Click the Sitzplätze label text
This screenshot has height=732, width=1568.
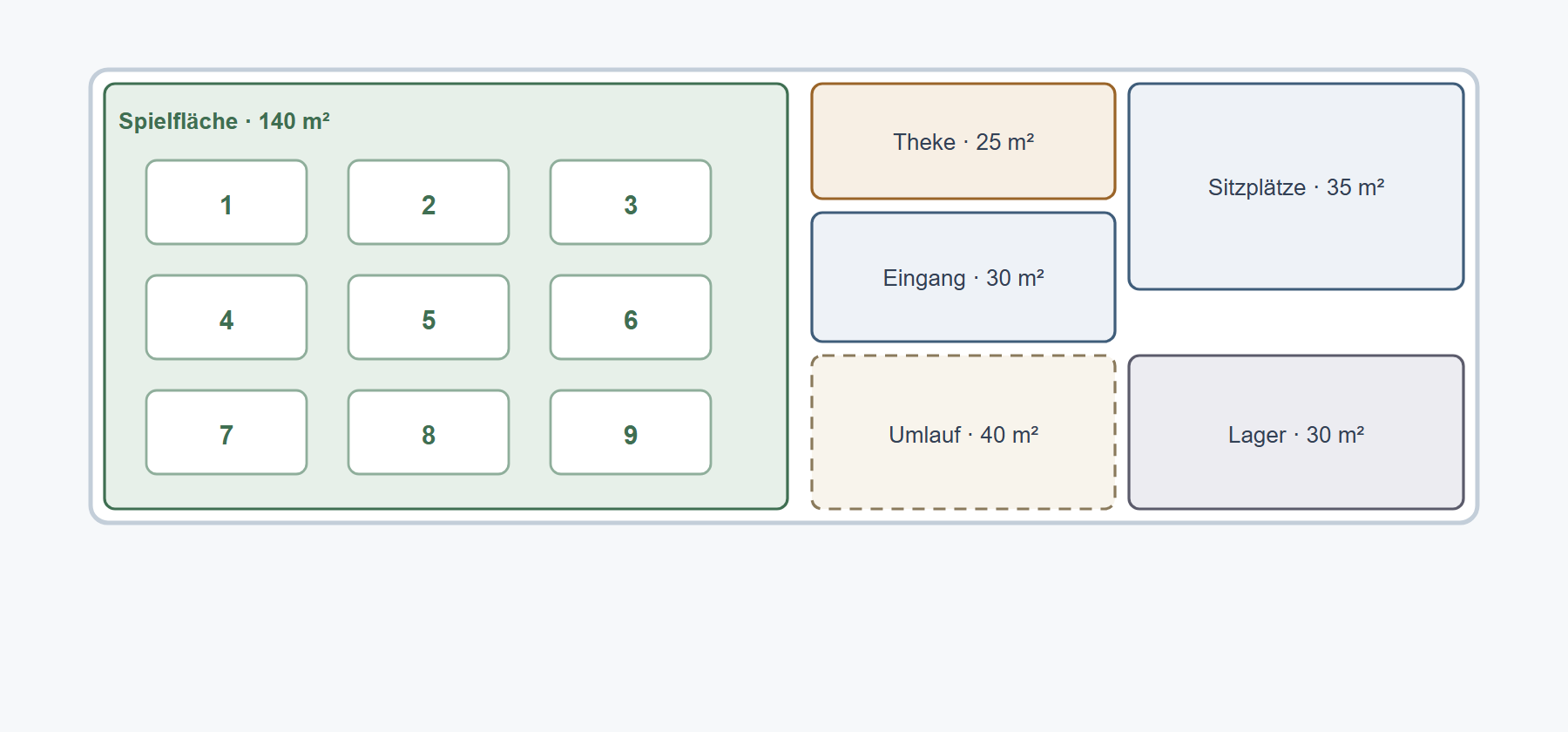1296,187
